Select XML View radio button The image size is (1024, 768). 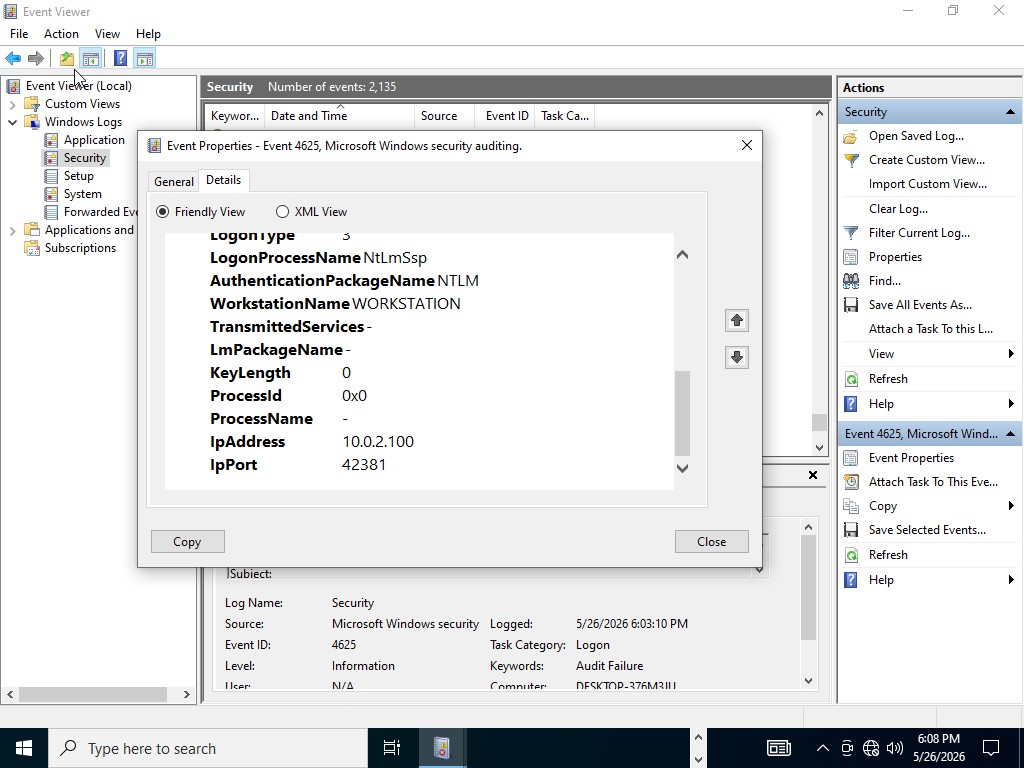click(282, 212)
